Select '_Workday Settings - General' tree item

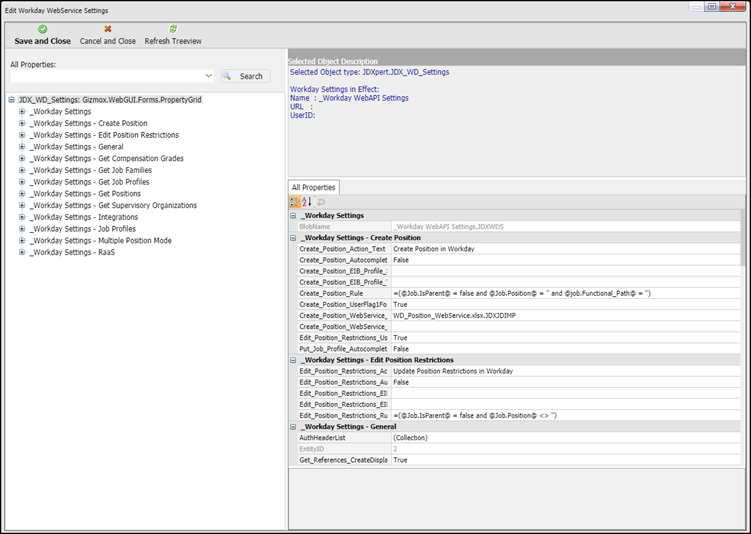(x=77, y=147)
